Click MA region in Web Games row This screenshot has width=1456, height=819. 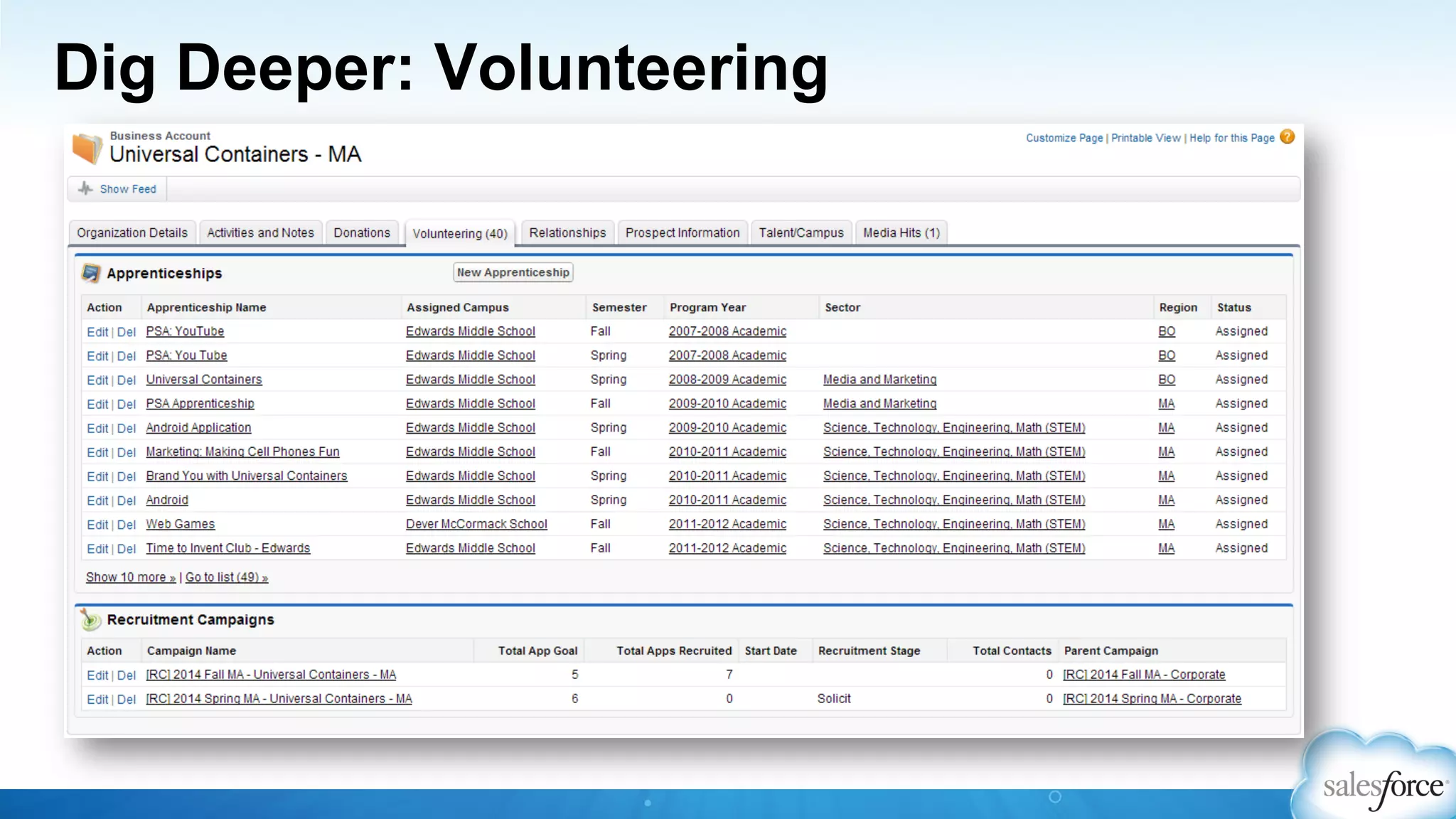[x=1167, y=524]
